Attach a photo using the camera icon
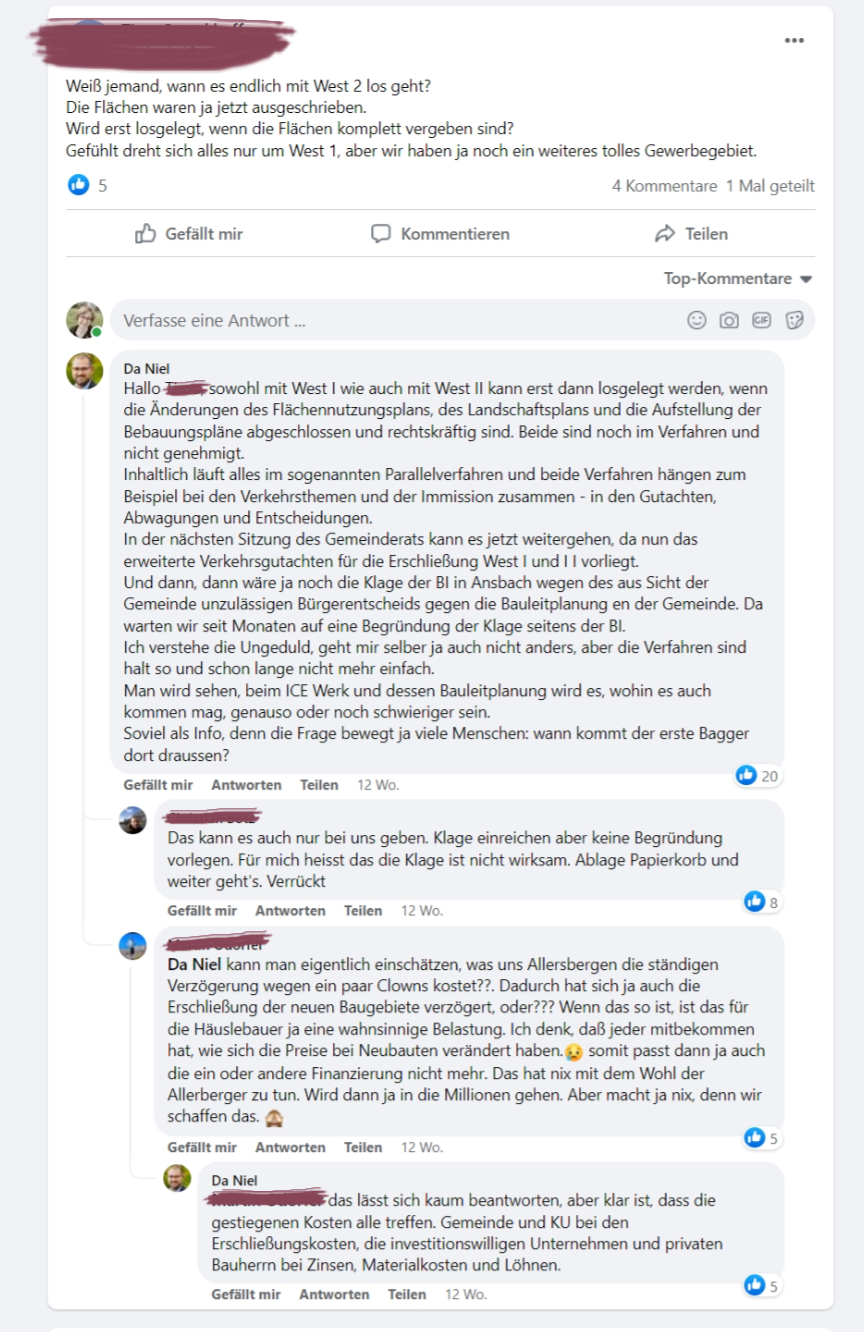864x1332 pixels. pos(730,320)
